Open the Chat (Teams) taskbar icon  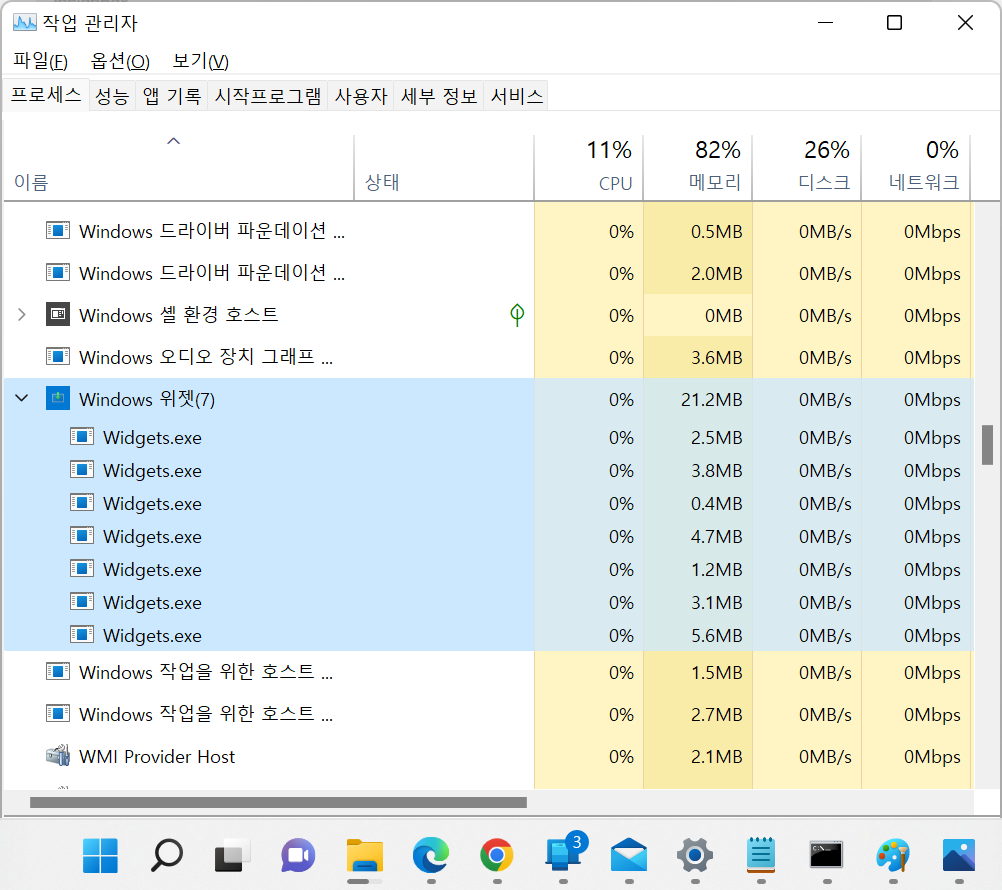click(x=298, y=855)
